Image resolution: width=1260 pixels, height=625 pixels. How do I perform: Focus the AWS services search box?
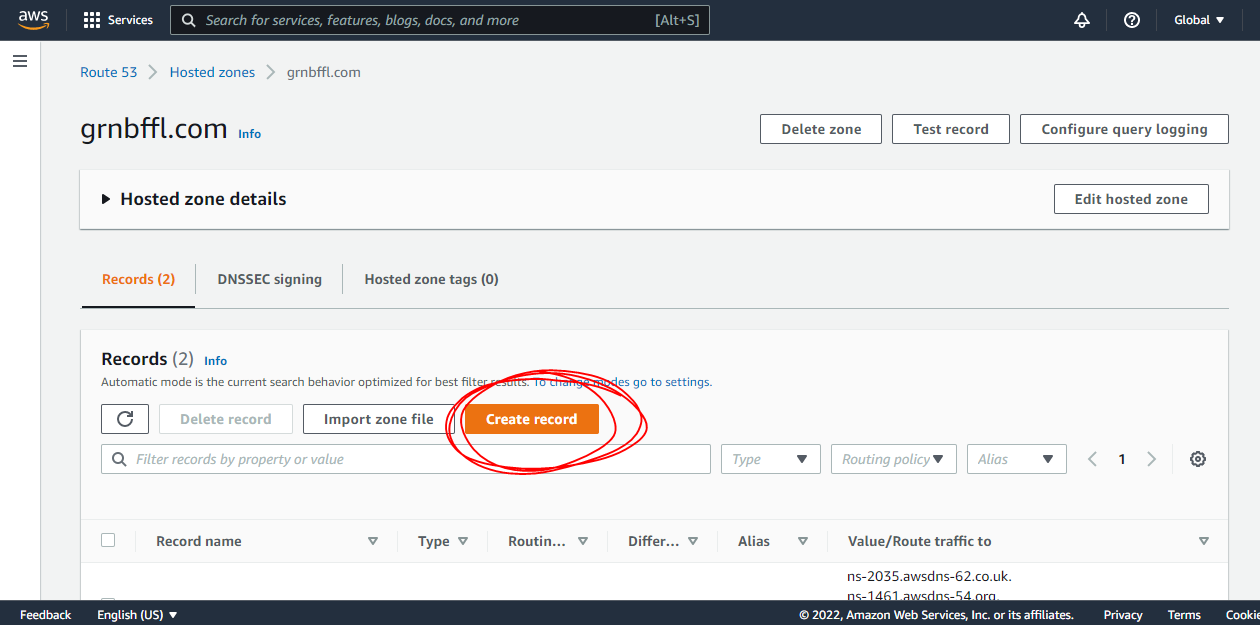tap(440, 20)
